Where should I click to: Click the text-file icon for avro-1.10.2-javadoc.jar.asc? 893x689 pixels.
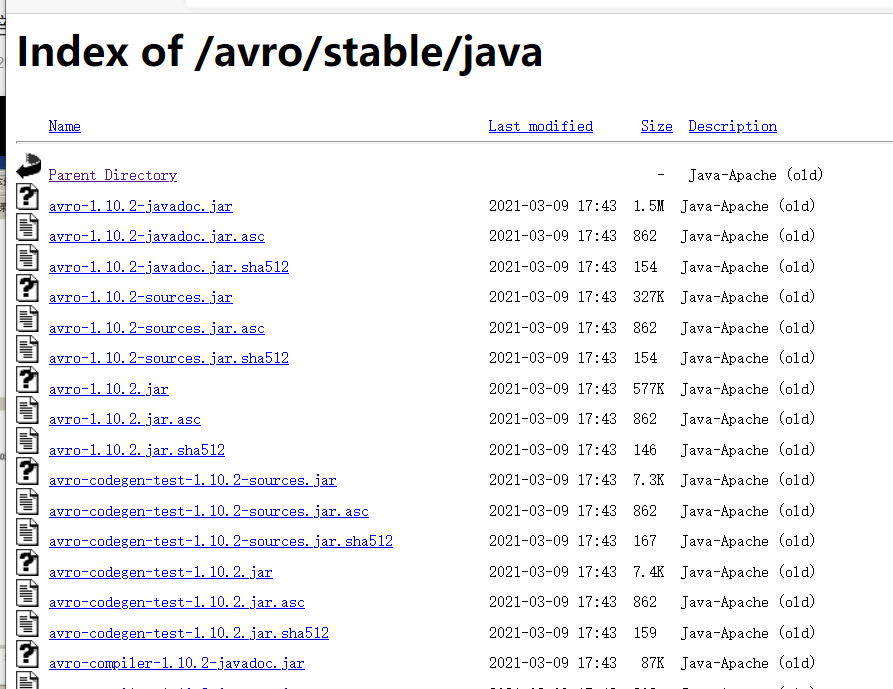click(27, 227)
